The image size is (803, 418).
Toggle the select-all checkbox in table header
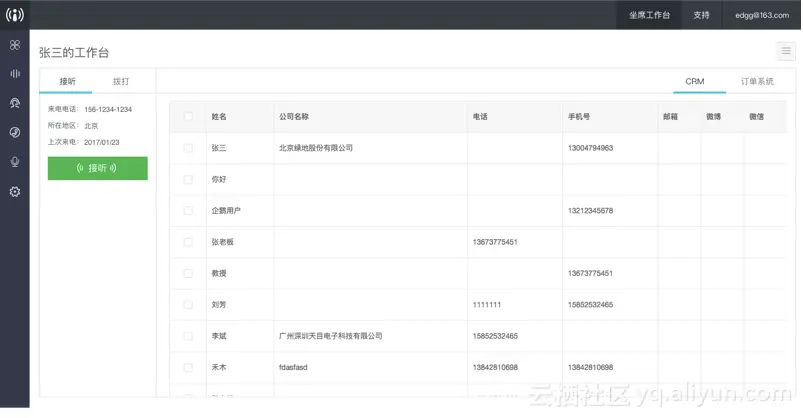point(188,117)
